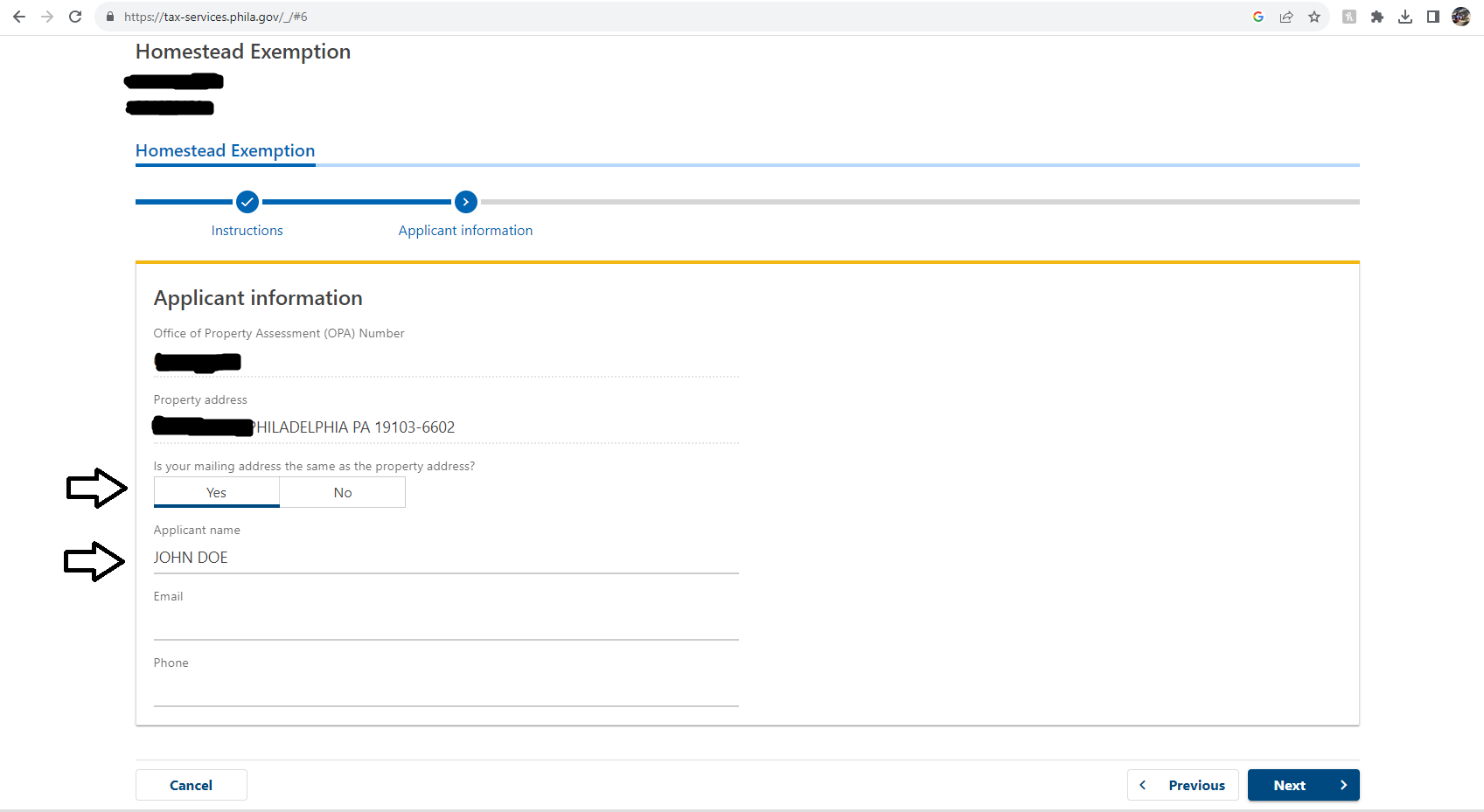
Task: Click the Applicant information section heading
Action: tap(258, 298)
